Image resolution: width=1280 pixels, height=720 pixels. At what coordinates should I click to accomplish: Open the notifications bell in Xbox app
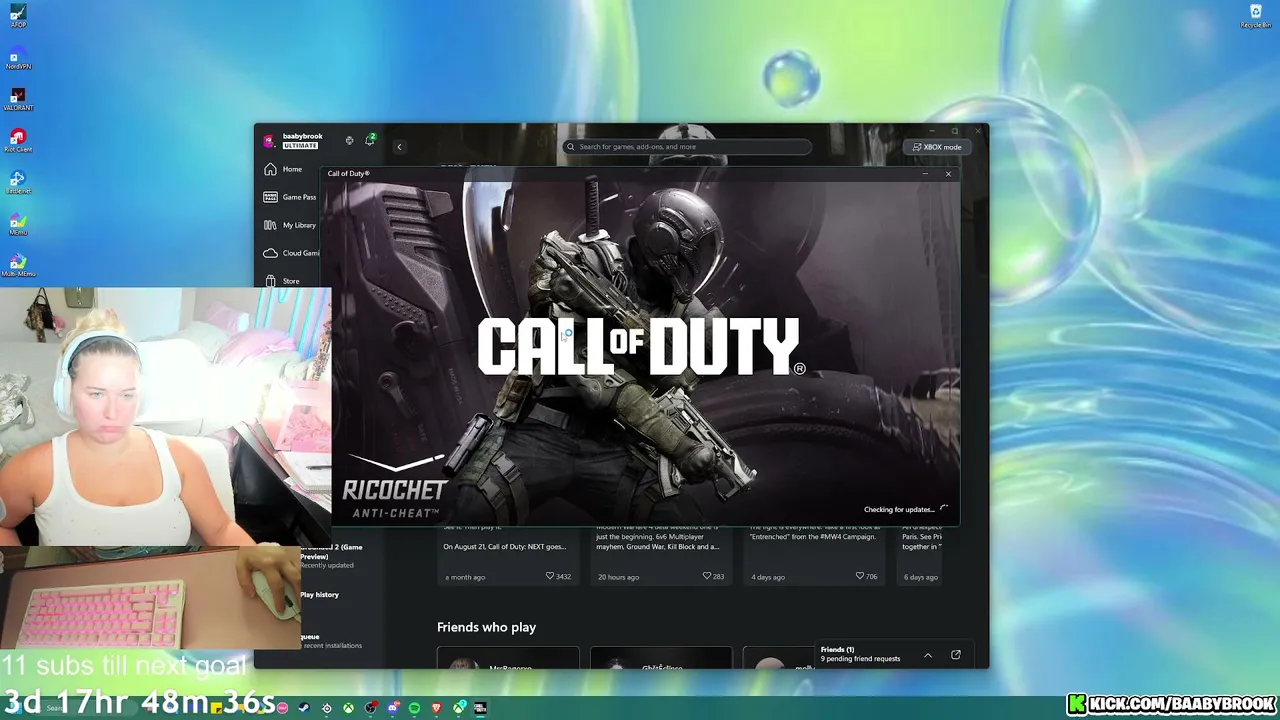point(370,140)
